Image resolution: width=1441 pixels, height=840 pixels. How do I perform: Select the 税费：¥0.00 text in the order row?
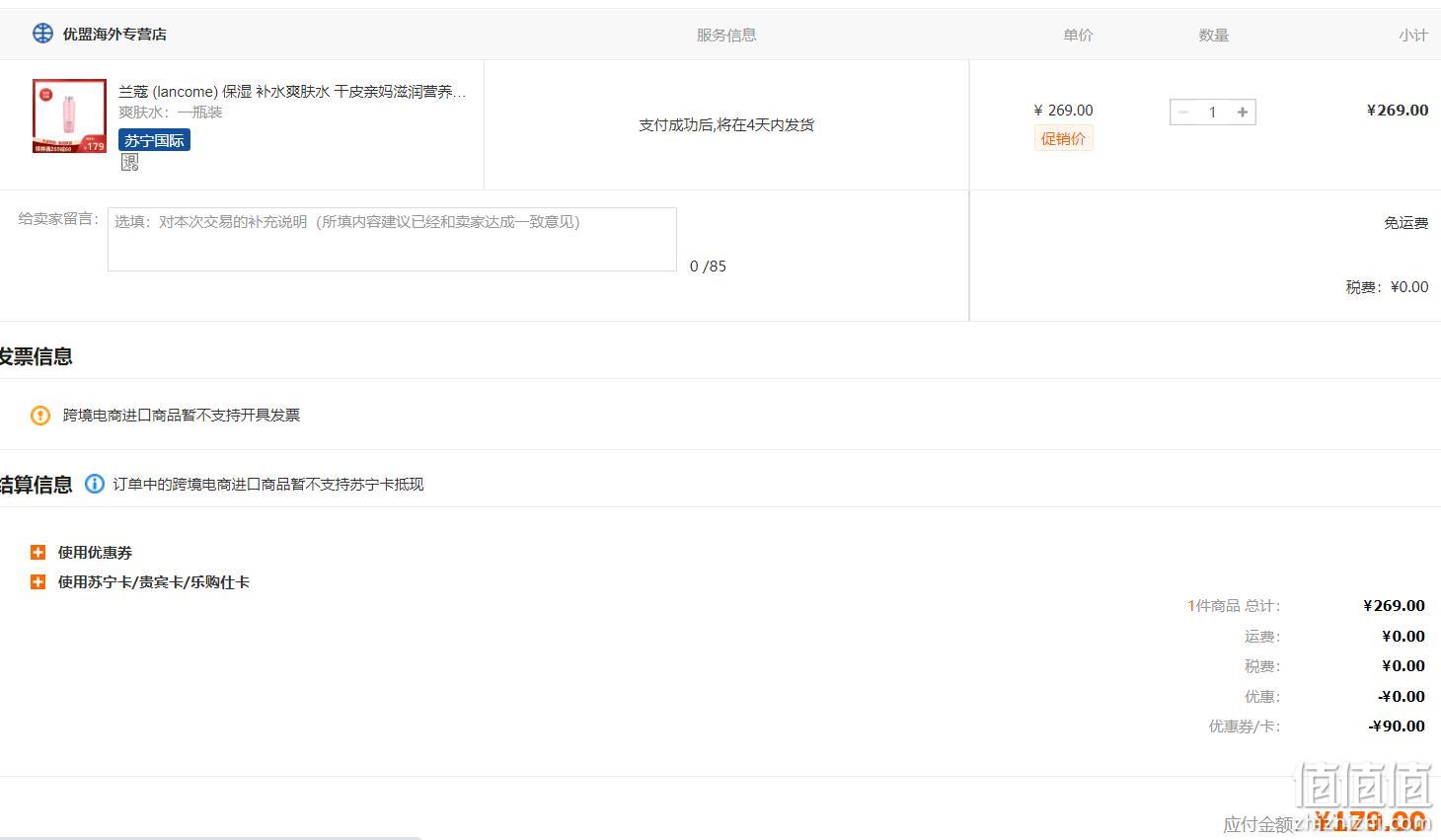tap(1387, 287)
